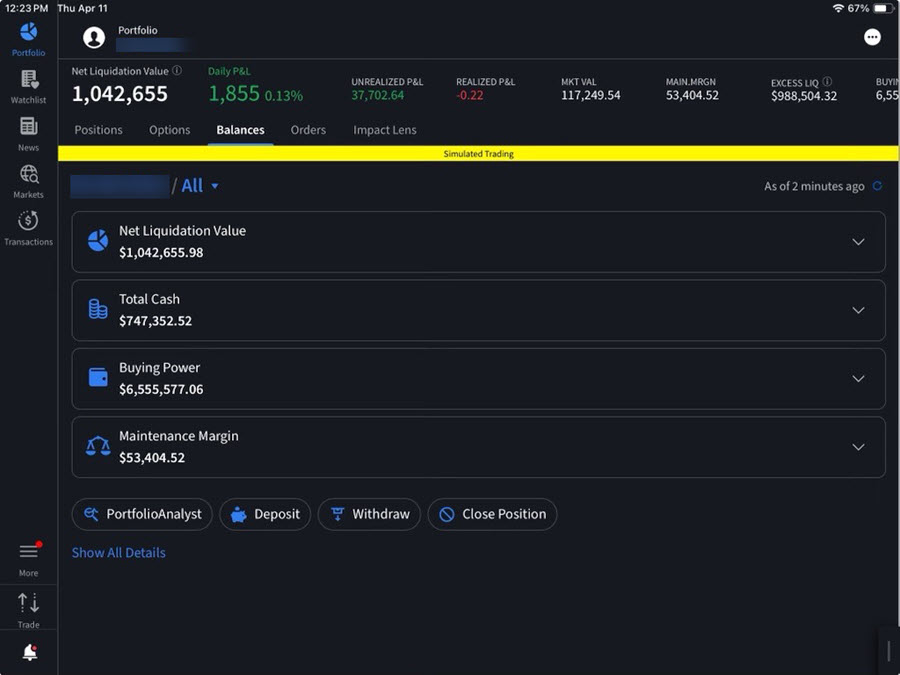The height and width of the screenshot is (675, 900).
Task: Open the Watchlist sidebar icon
Action: (29, 79)
